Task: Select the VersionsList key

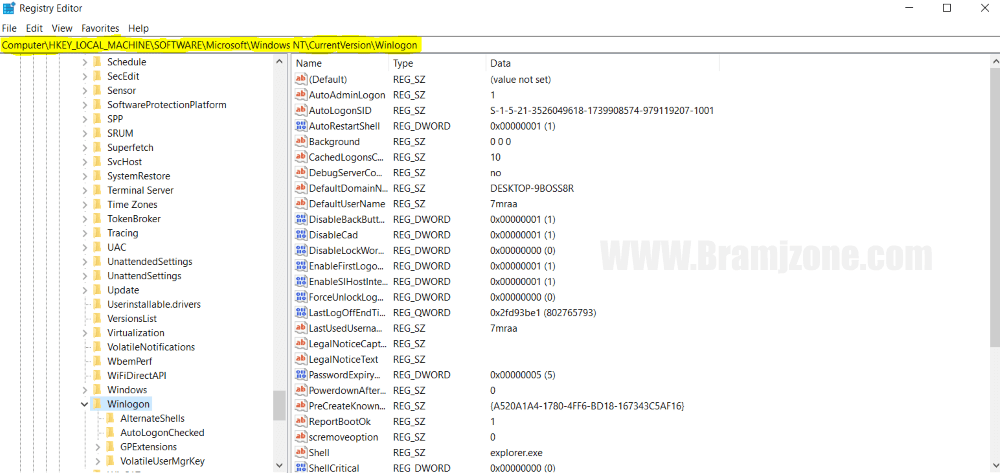Action: (x=132, y=319)
